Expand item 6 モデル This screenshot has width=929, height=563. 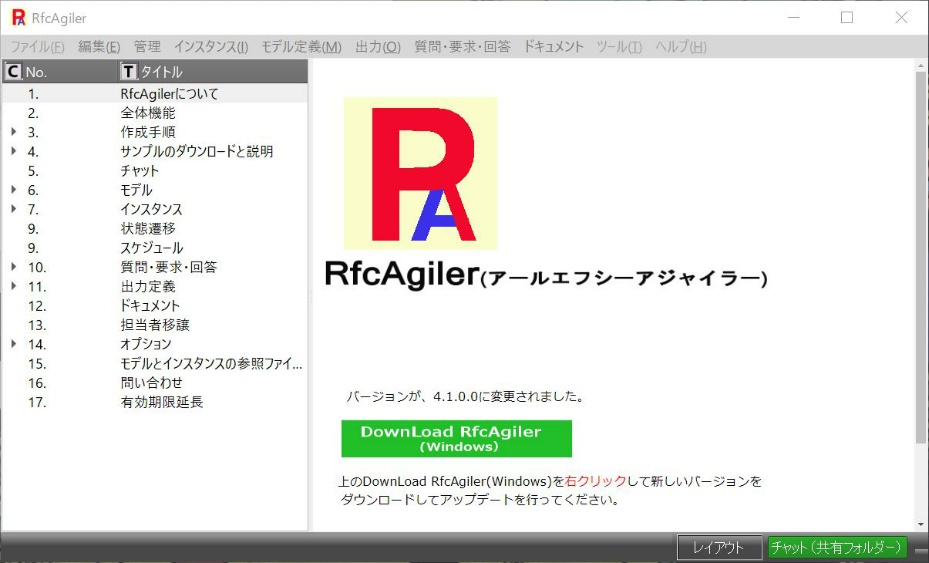(14, 190)
